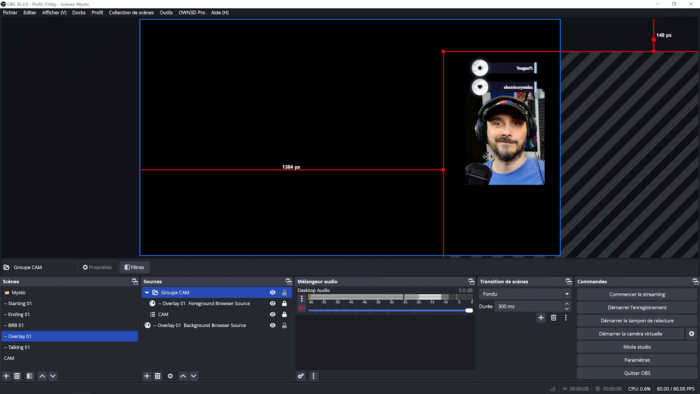Lock Overlay 01 Background Browser Source

284,325
